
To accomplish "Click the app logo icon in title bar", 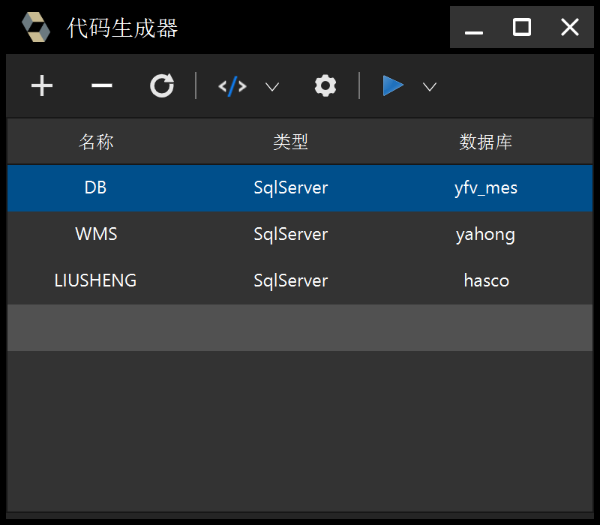I will click(36, 27).
